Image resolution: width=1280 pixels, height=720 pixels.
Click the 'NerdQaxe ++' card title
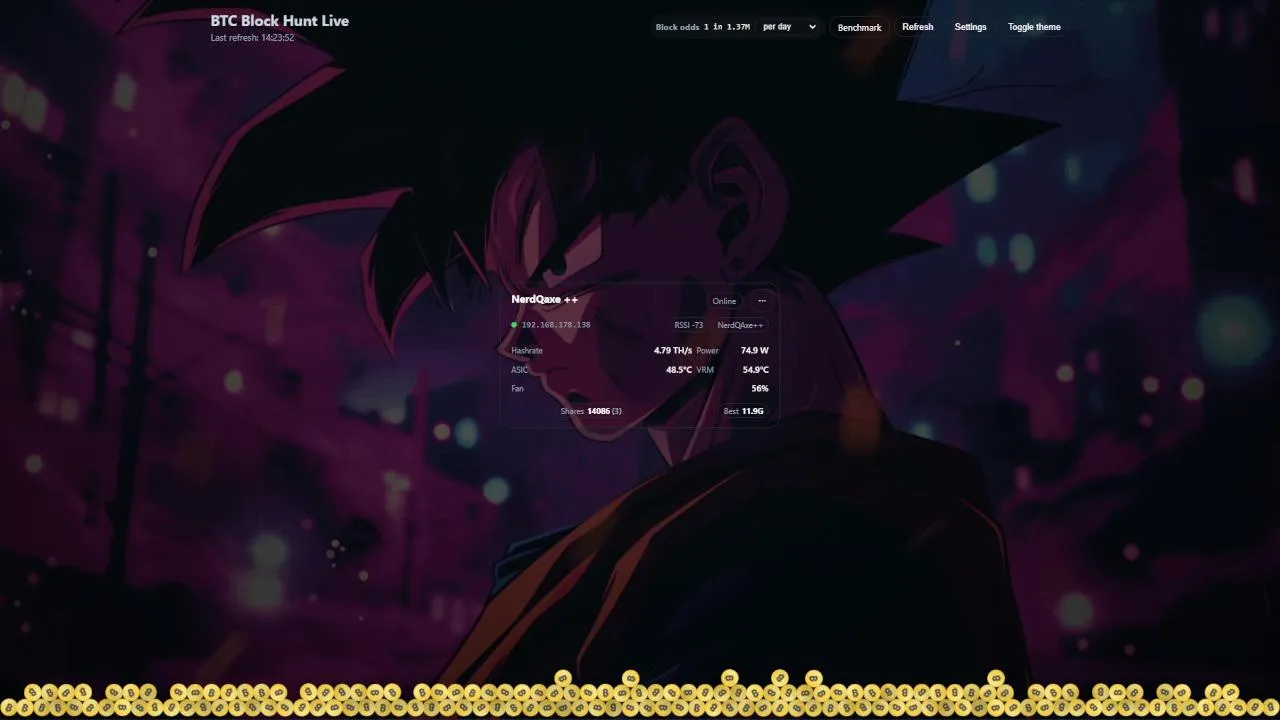point(544,299)
